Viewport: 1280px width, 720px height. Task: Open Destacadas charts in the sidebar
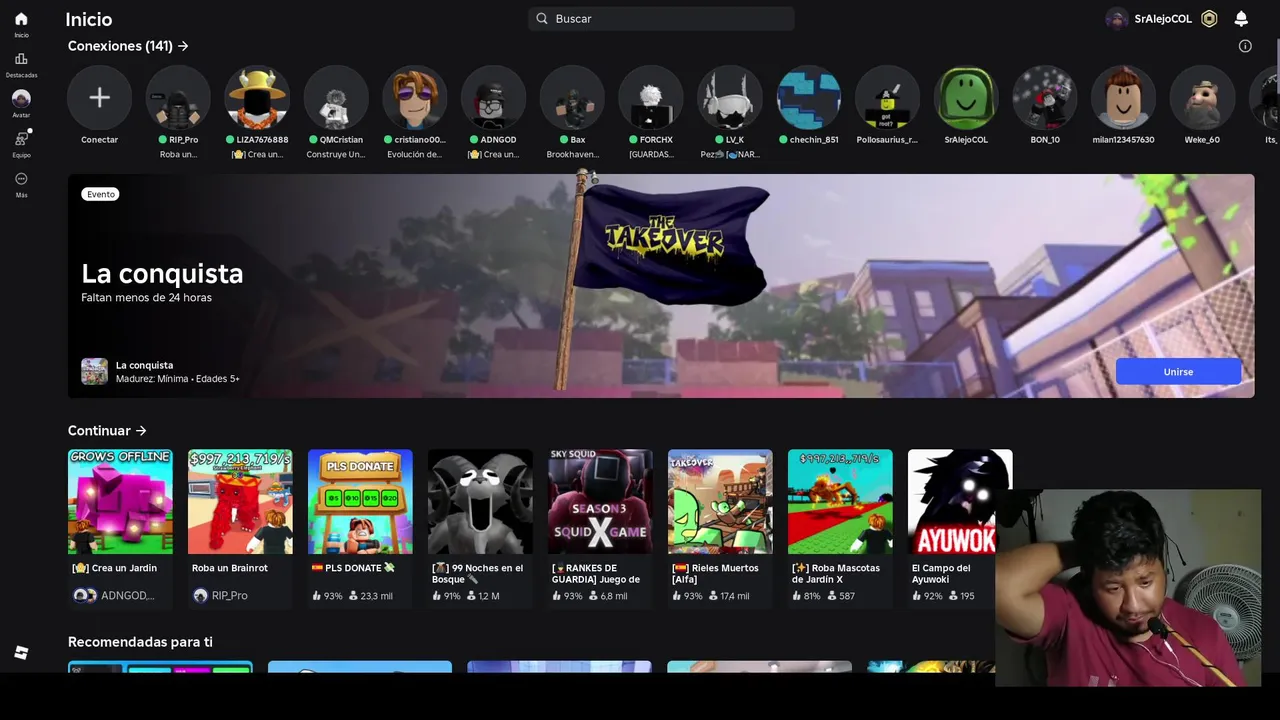coord(21,59)
